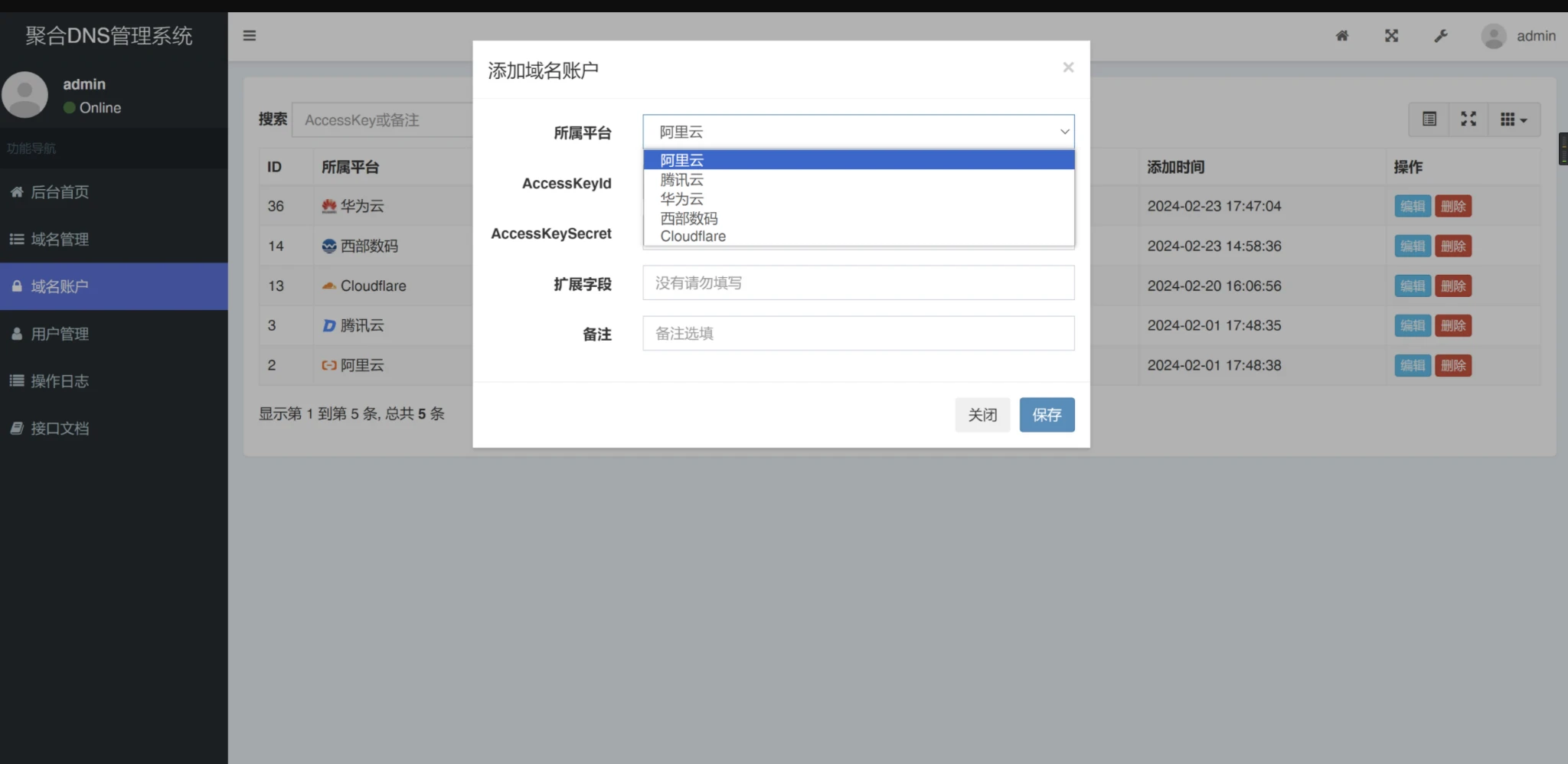Open the columns grid dropdown
Screen dimensions: 1568x764
click(1513, 119)
